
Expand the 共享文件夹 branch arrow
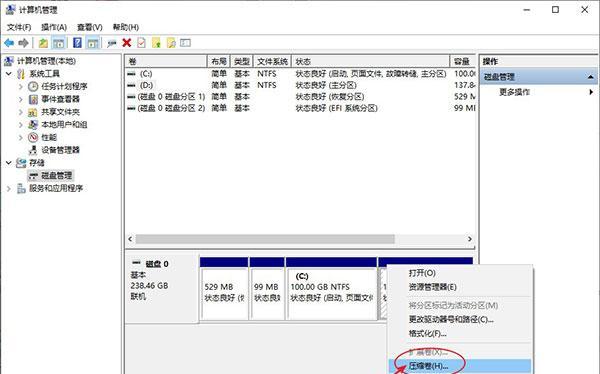[x=21, y=112]
